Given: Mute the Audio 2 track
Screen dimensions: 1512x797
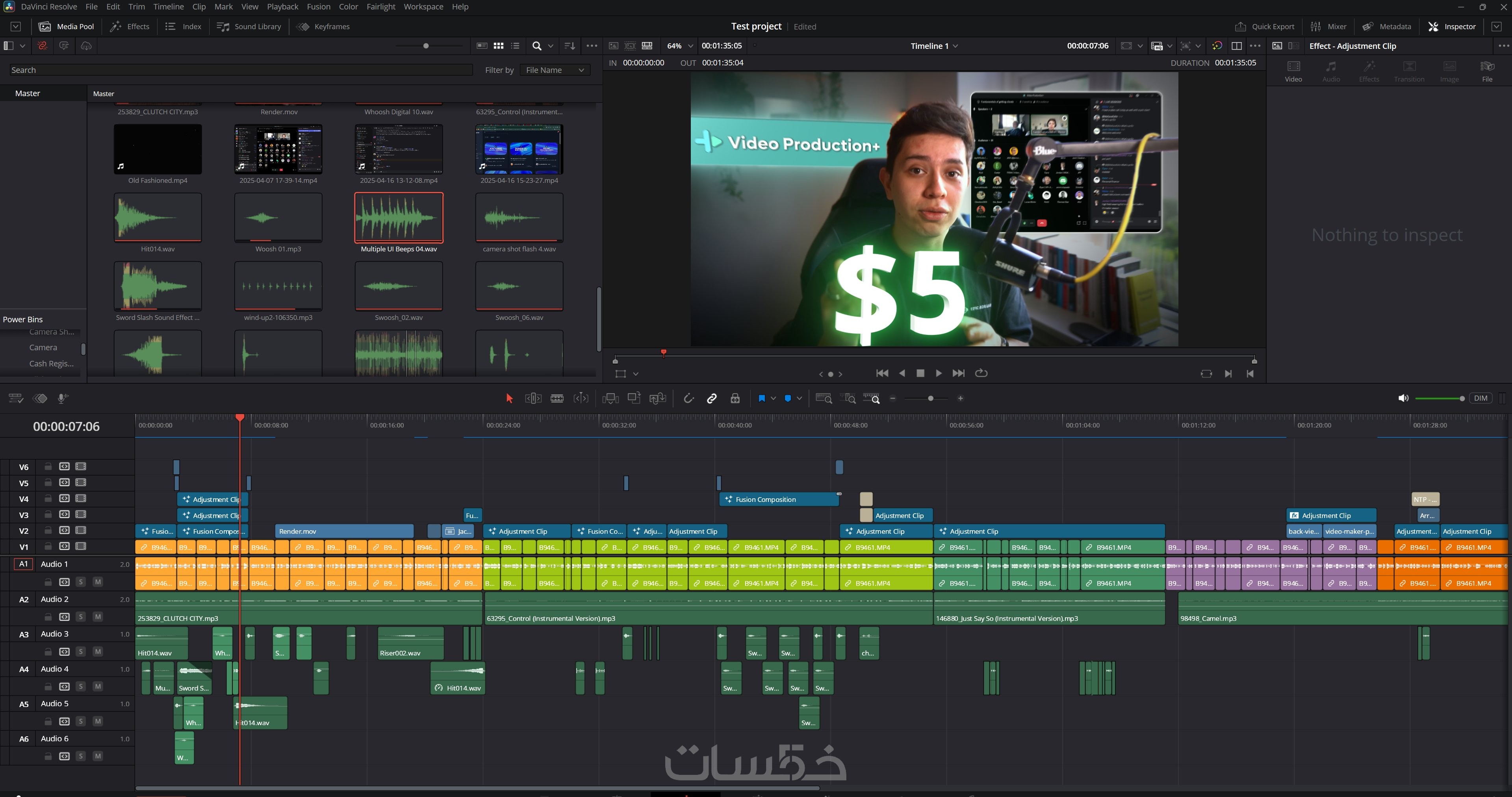Looking at the screenshot, I should tap(98, 617).
